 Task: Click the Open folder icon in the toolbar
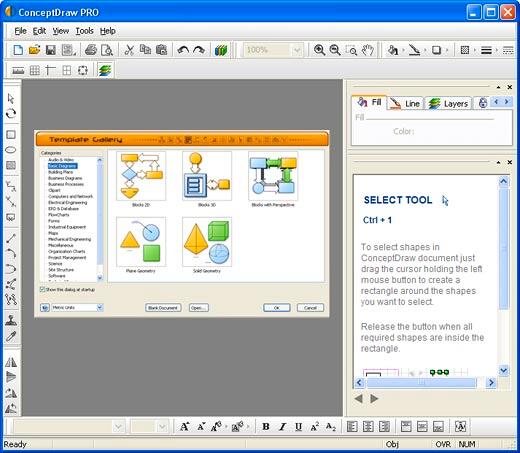pyautogui.click(x=34, y=50)
